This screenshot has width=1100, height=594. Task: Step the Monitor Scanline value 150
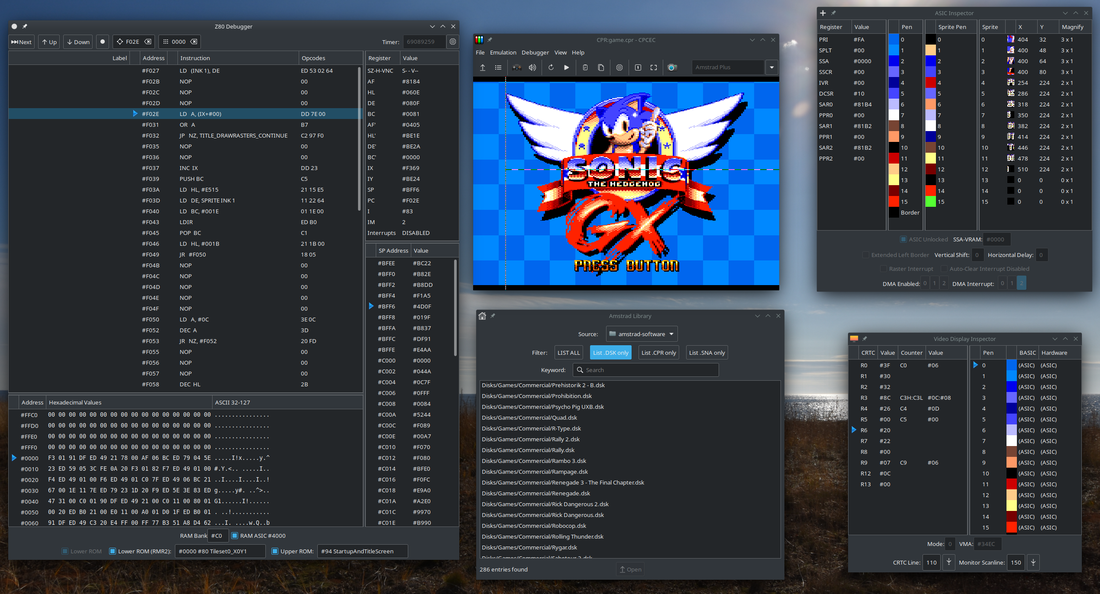(1033, 562)
